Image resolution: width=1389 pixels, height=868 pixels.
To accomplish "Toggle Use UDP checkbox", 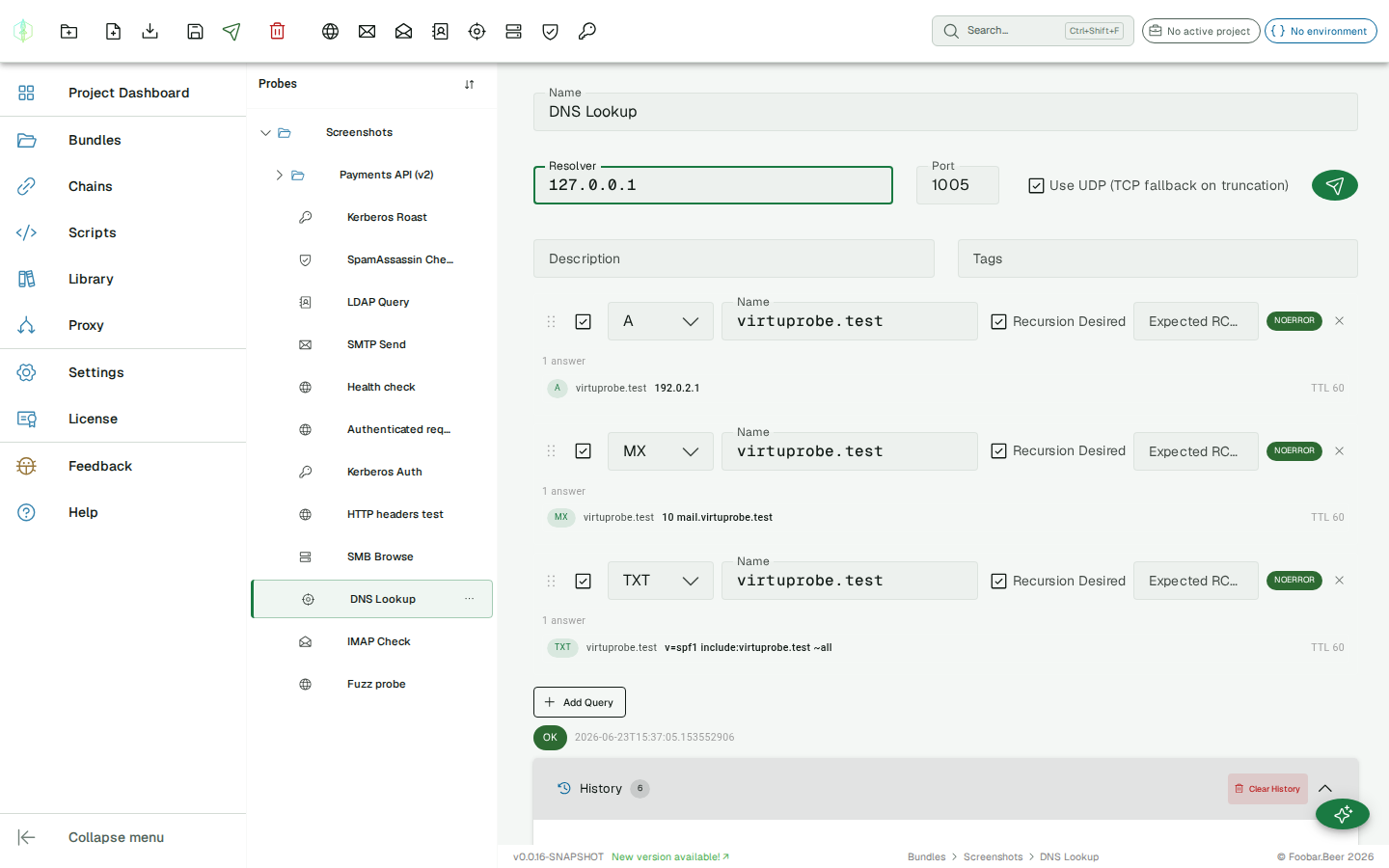I will point(1036,185).
